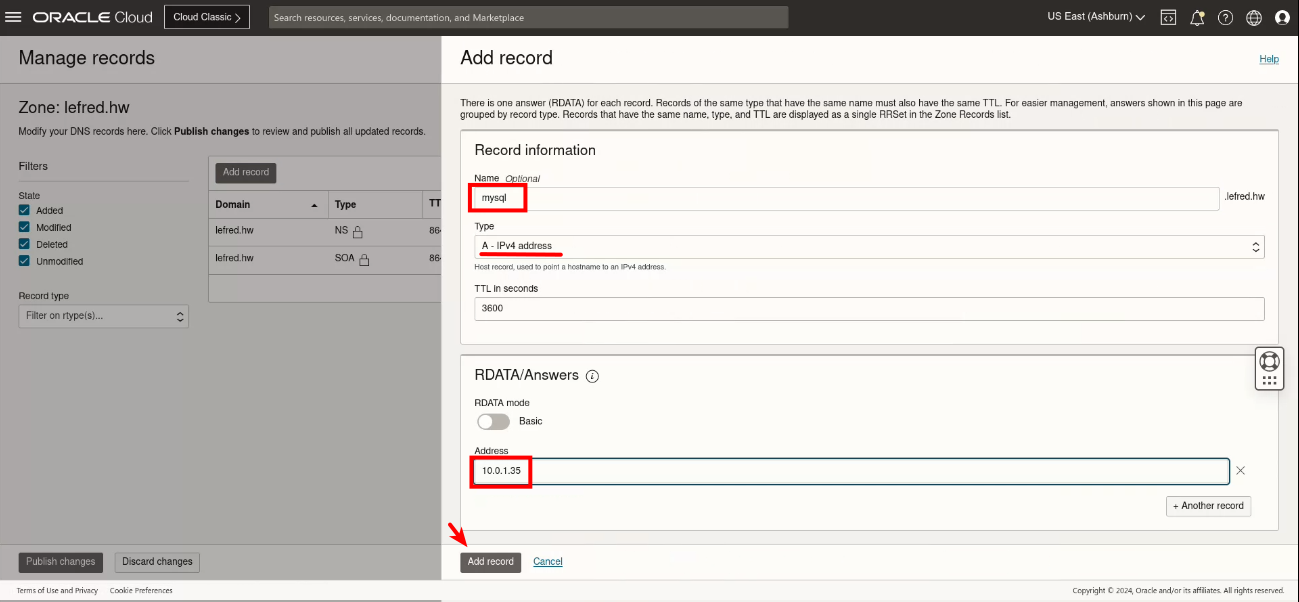Remove the address entry with X icon
This screenshot has width=1299, height=602.
point(1241,470)
